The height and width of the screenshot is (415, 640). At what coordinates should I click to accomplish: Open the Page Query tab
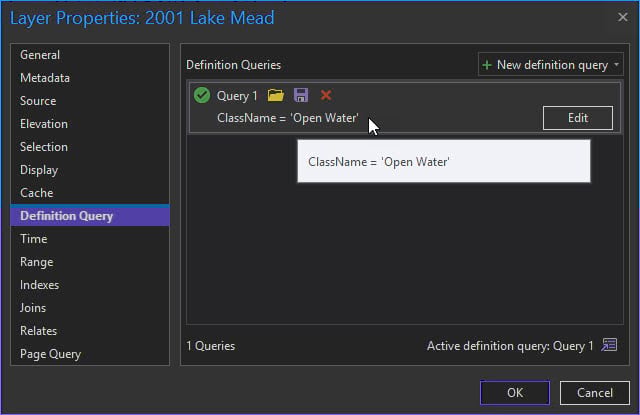51,354
